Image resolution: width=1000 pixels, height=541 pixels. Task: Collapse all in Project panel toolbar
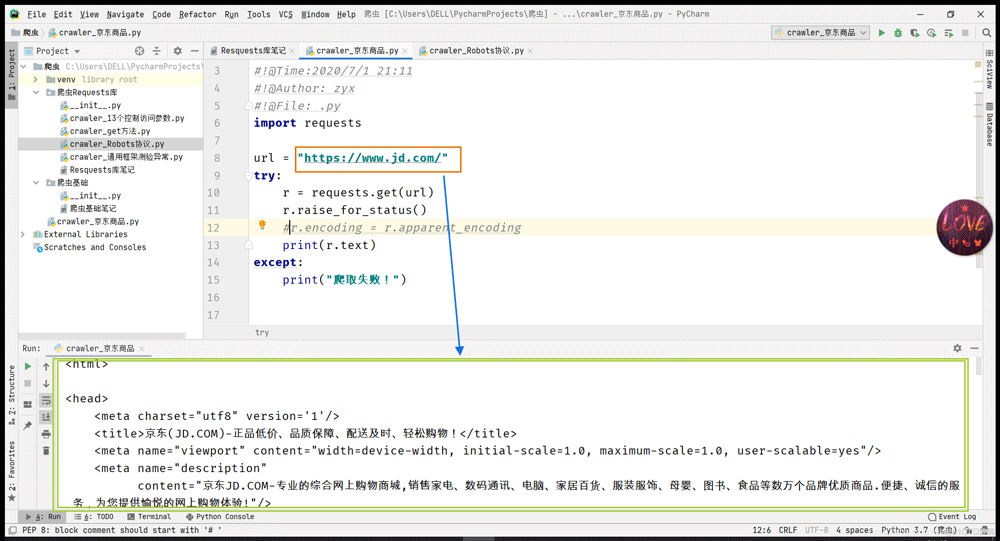156,51
